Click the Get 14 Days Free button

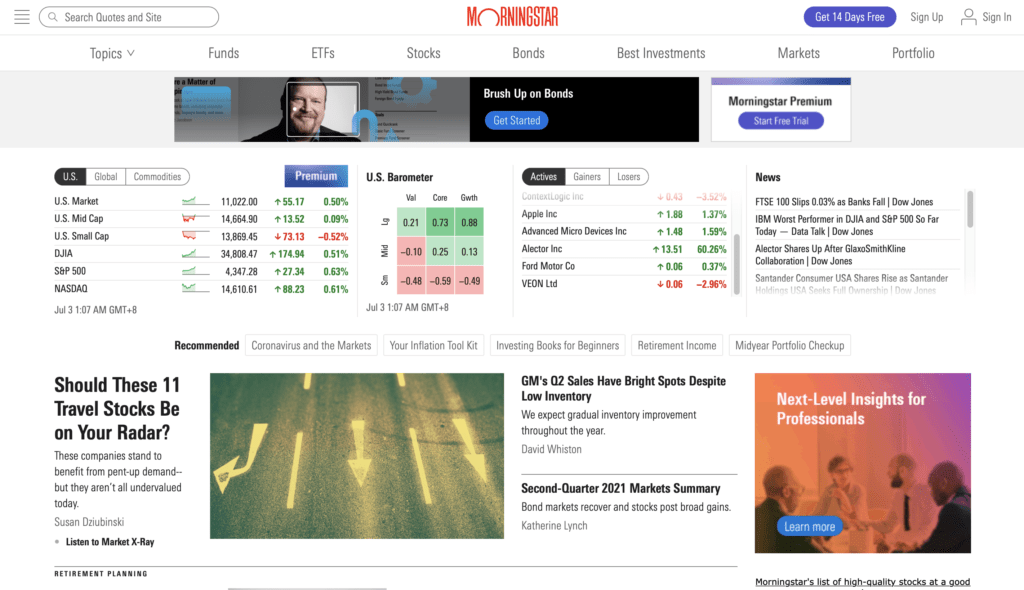[x=849, y=16]
